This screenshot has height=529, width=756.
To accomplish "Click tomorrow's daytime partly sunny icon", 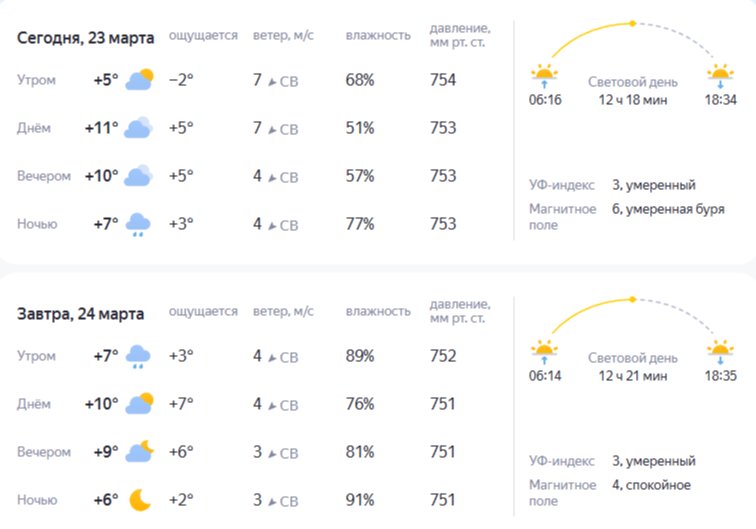I will (x=139, y=404).
